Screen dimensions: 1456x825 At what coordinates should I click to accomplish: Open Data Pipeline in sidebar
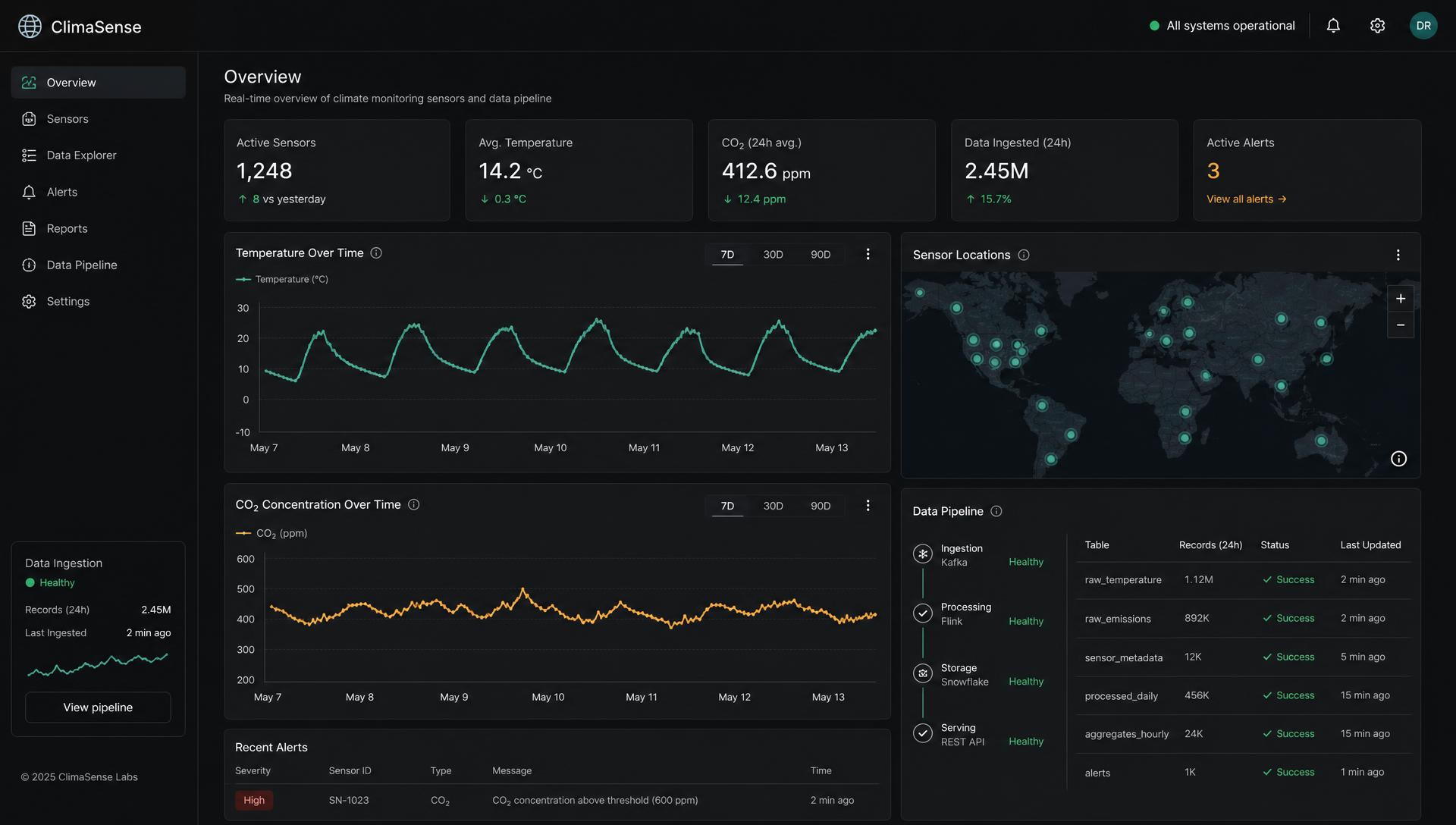point(98,265)
